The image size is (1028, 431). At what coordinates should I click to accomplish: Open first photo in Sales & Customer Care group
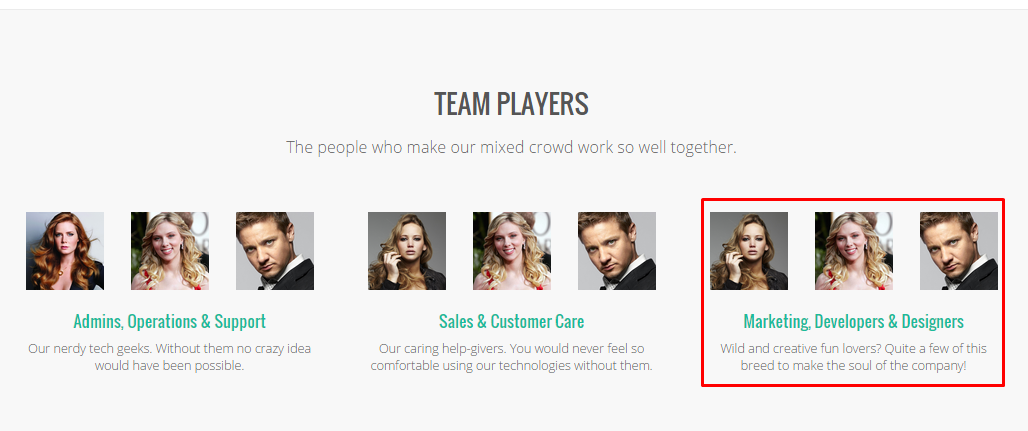(x=407, y=251)
